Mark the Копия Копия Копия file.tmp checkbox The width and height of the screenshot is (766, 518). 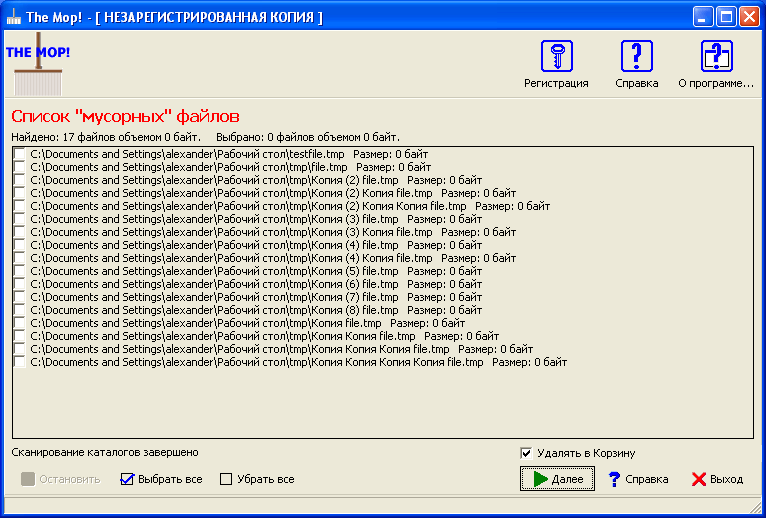(x=19, y=362)
